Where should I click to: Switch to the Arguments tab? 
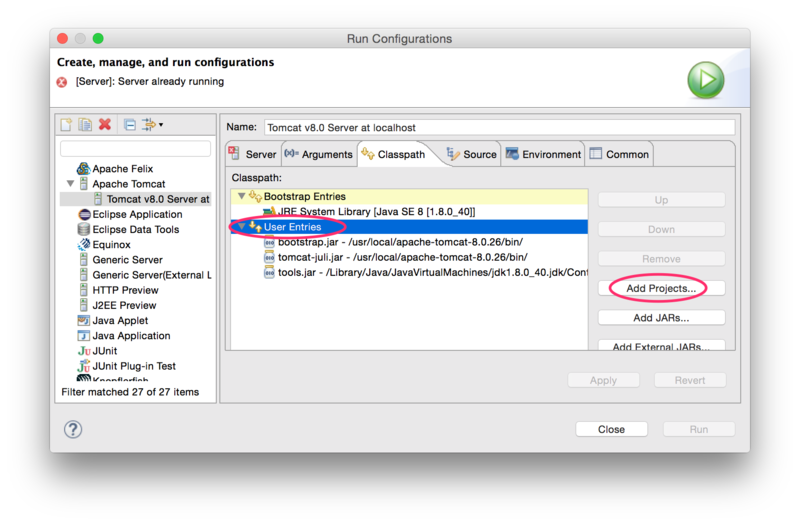(x=319, y=154)
